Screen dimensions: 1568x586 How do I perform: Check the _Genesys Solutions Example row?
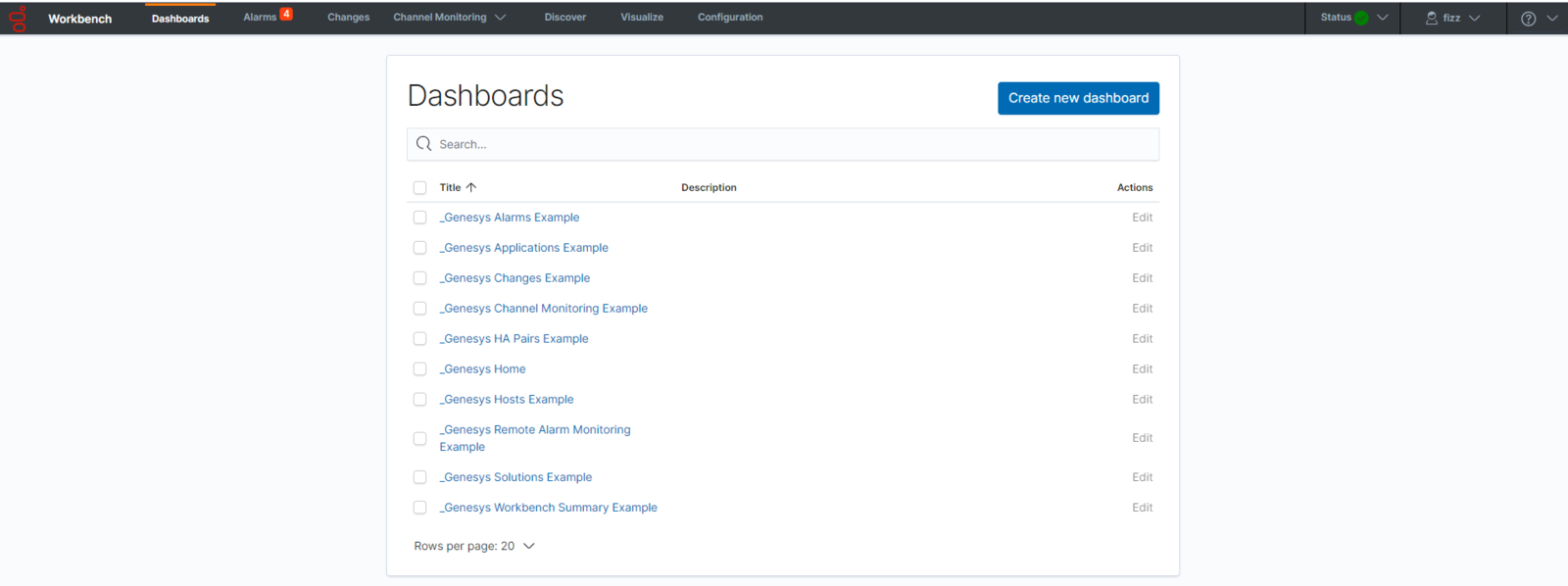(x=419, y=477)
